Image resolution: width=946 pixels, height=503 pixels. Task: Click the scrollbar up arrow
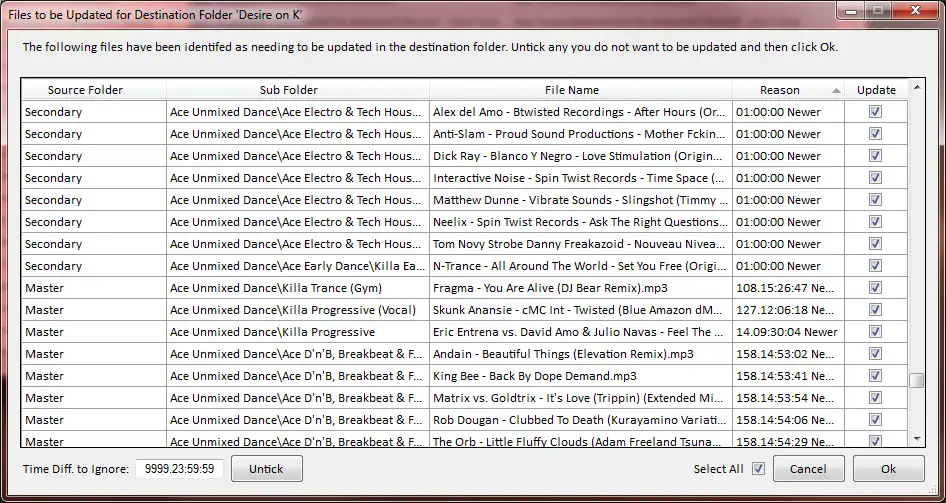click(917, 87)
